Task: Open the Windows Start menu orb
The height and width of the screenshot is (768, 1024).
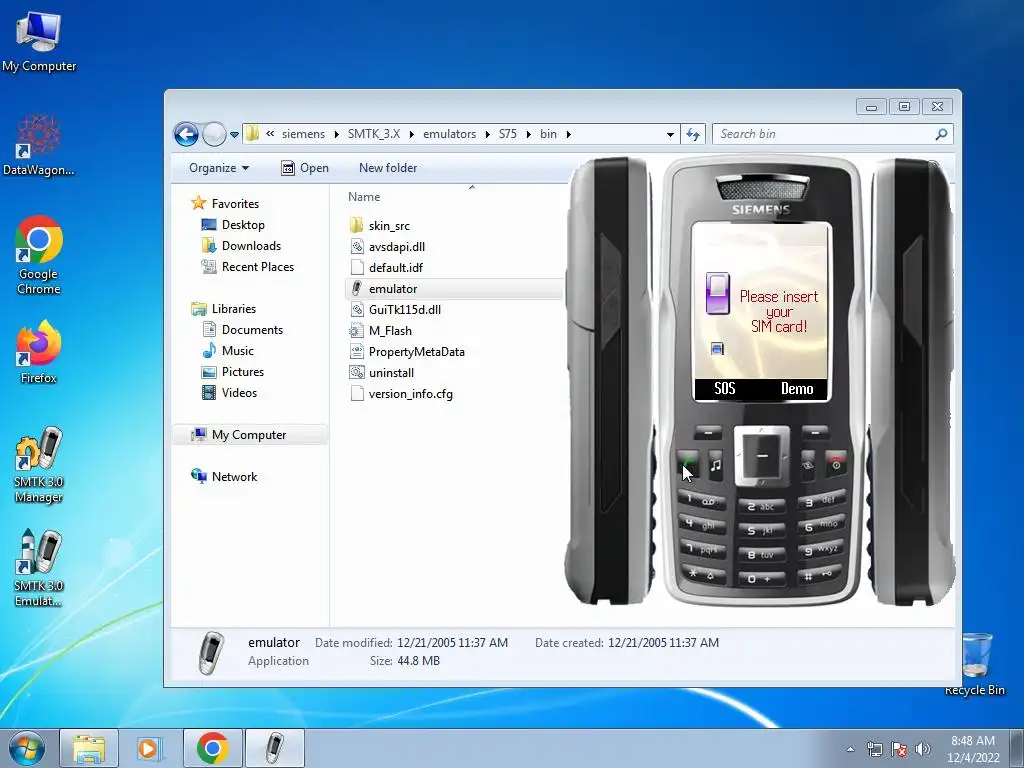Action: pyautogui.click(x=27, y=748)
